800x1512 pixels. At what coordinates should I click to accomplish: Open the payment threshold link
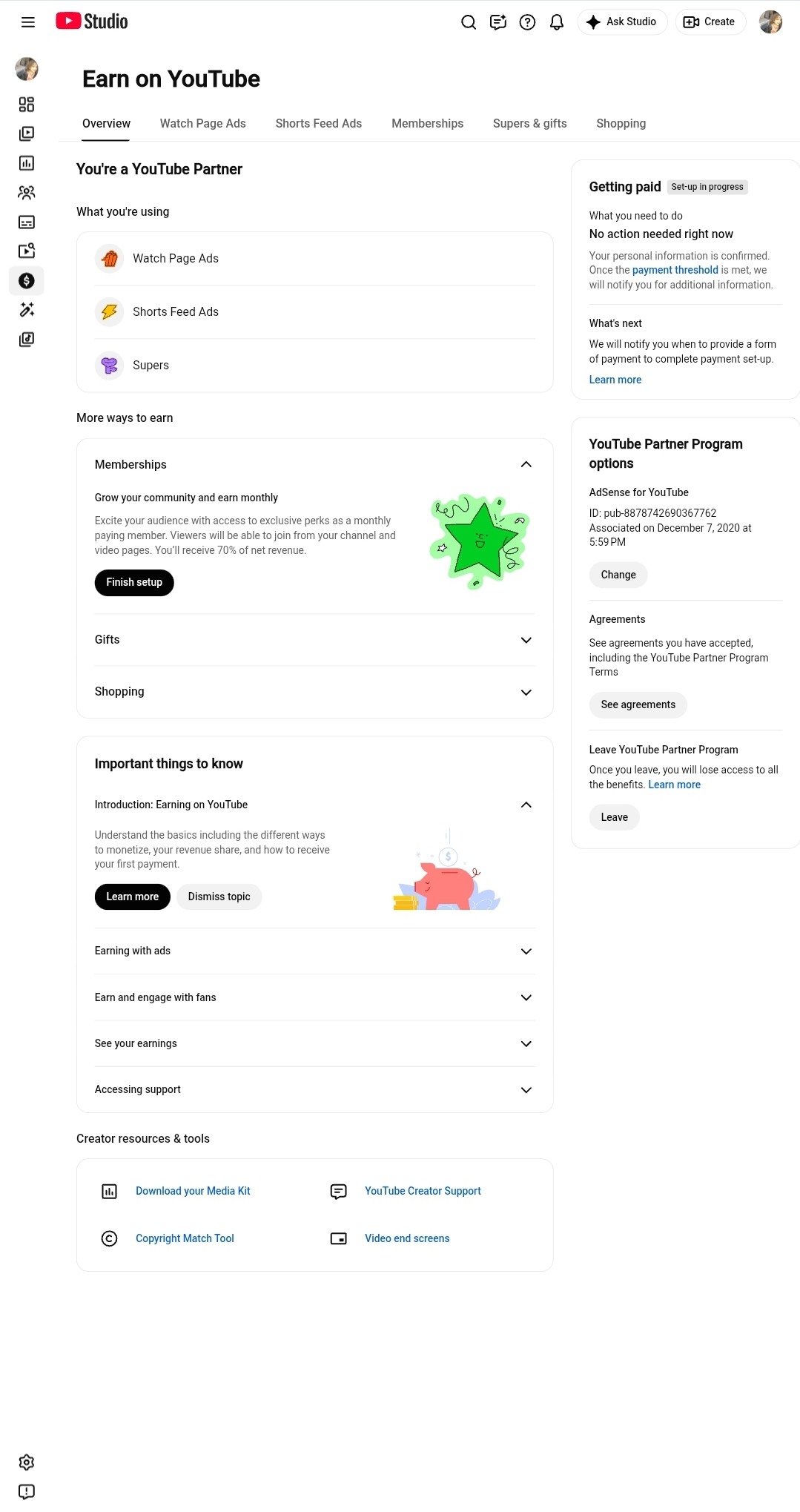(675, 271)
